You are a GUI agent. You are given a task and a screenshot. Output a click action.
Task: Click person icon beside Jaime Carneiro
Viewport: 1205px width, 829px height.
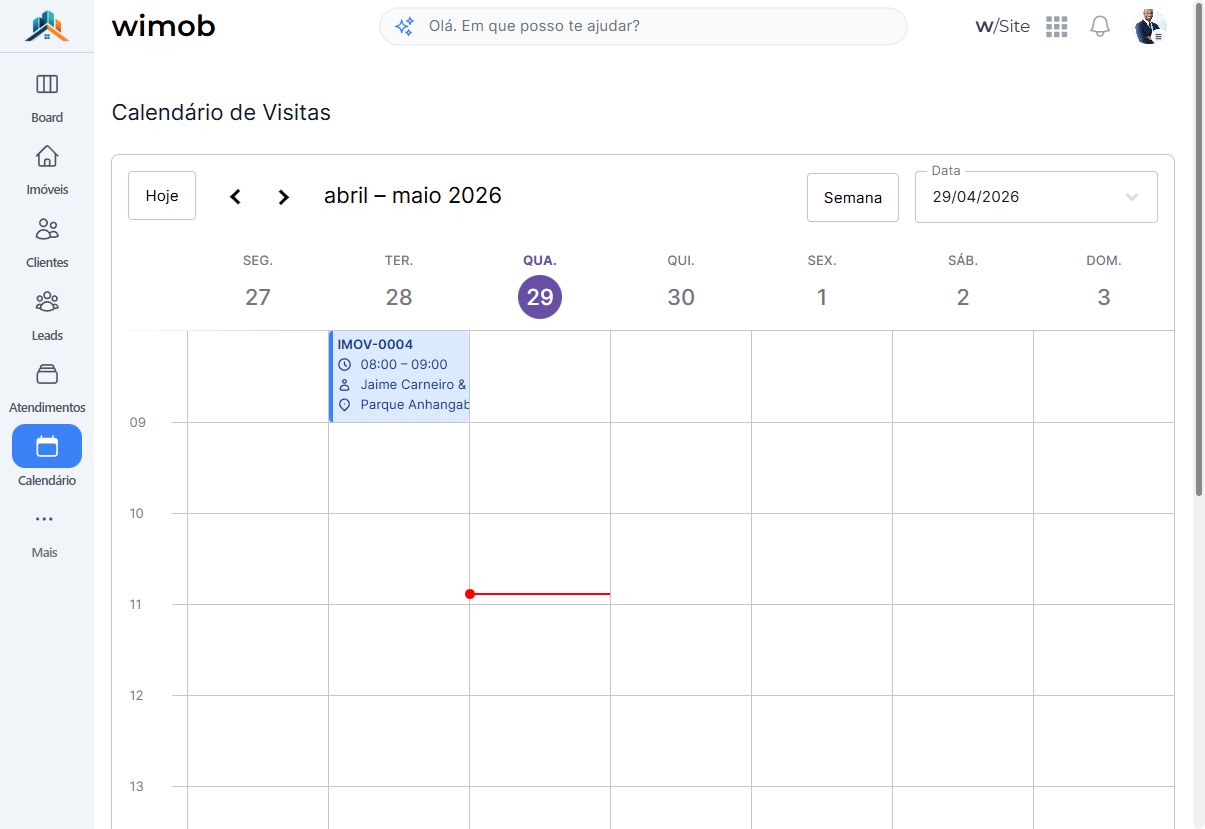click(345, 385)
